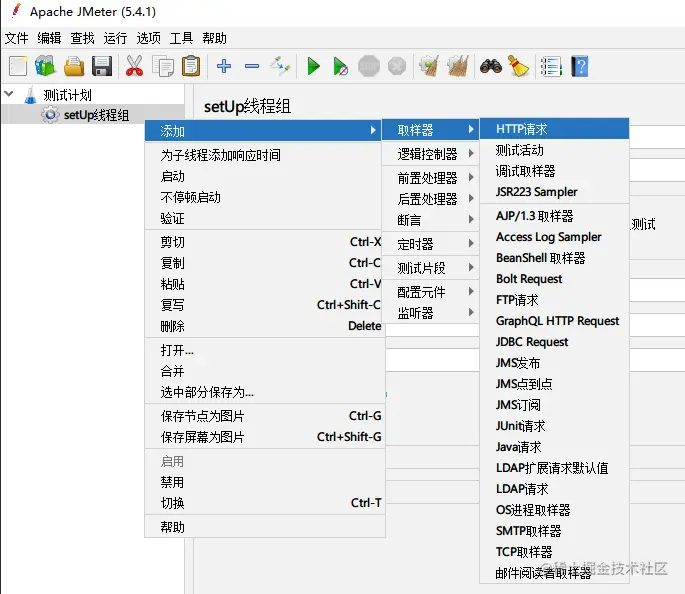Open the Templates icon in toolbar

coord(45,66)
